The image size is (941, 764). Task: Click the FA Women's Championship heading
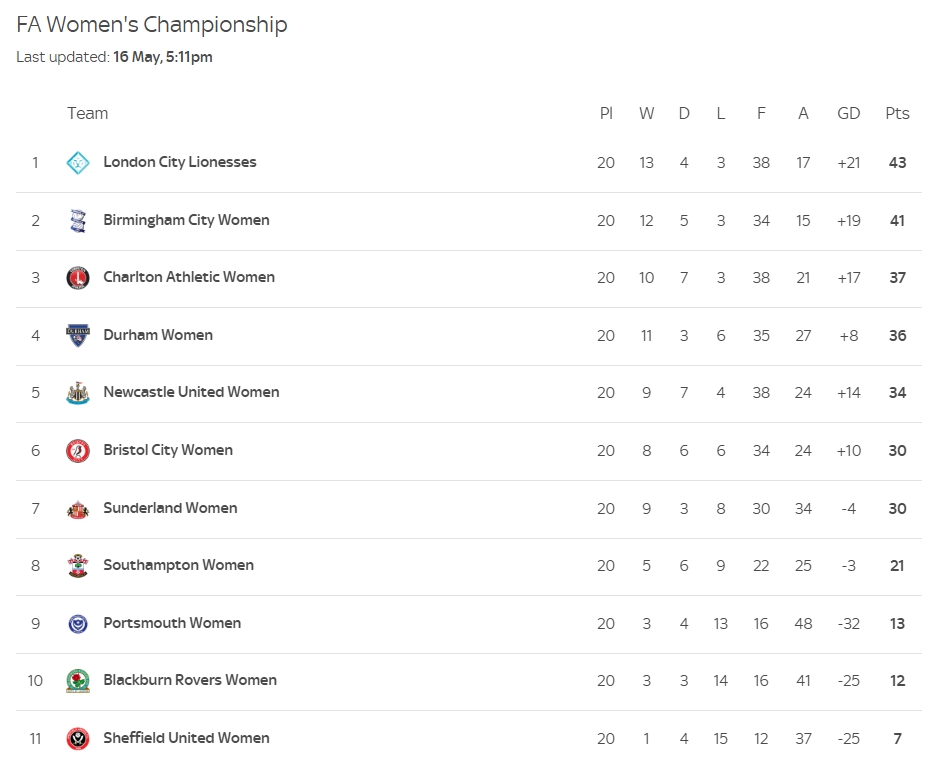coord(152,25)
